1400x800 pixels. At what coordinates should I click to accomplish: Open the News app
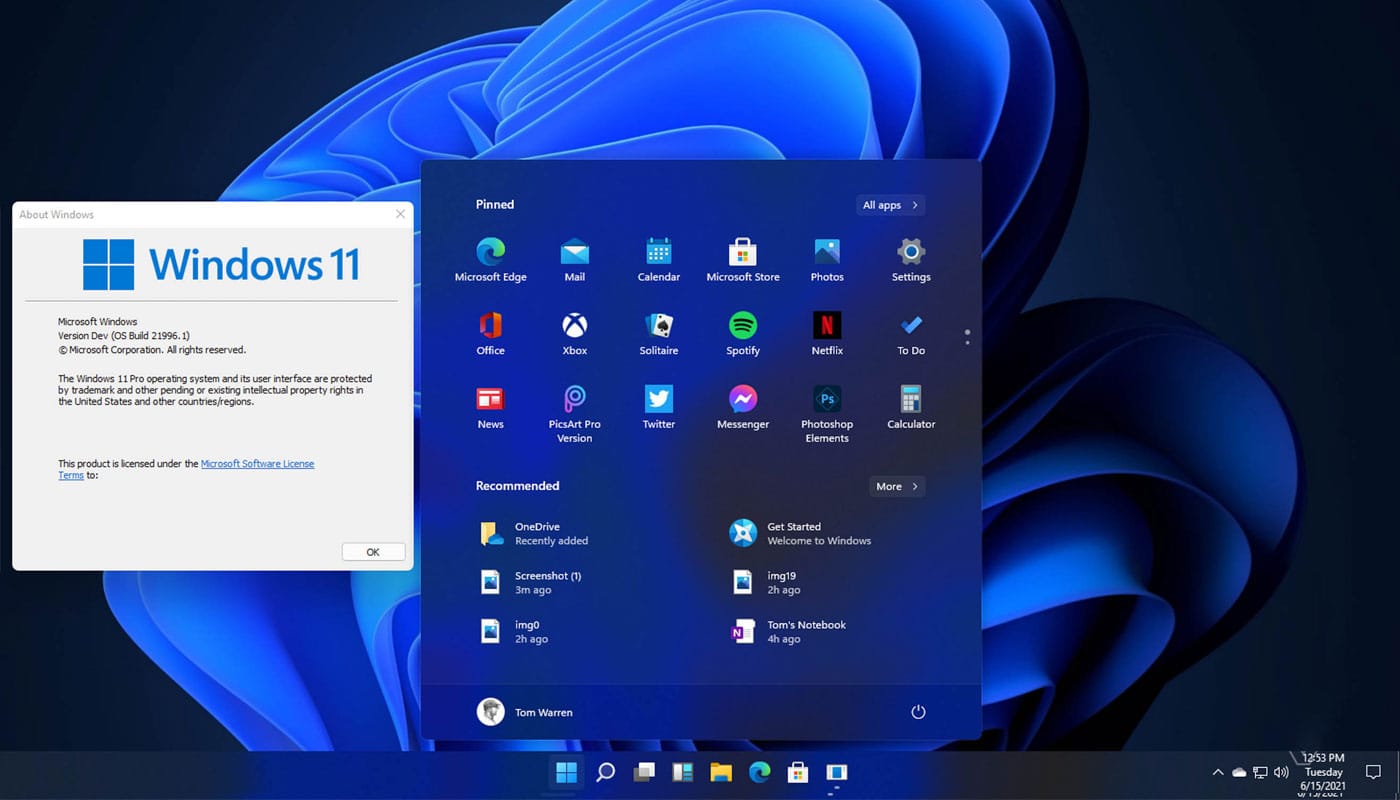click(490, 407)
